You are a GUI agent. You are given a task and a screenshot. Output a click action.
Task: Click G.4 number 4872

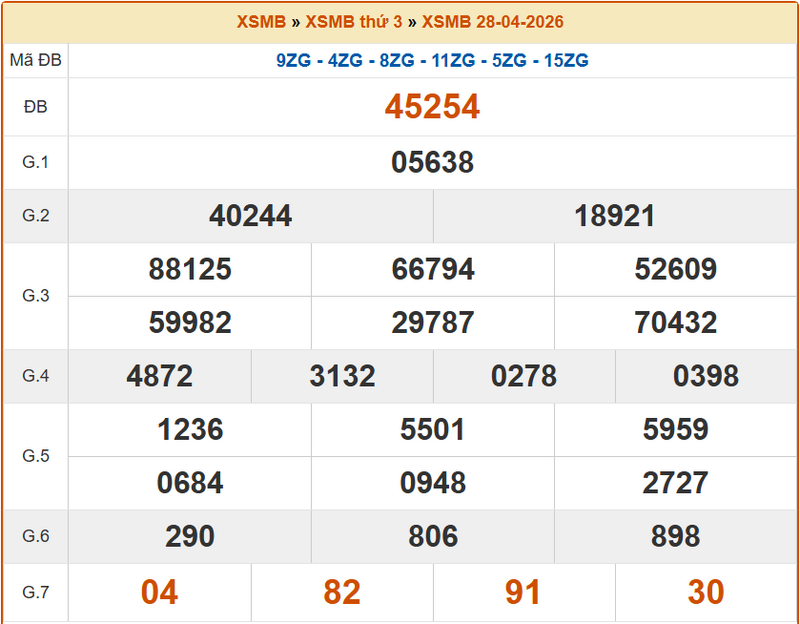pyautogui.click(x=160, y=377)
